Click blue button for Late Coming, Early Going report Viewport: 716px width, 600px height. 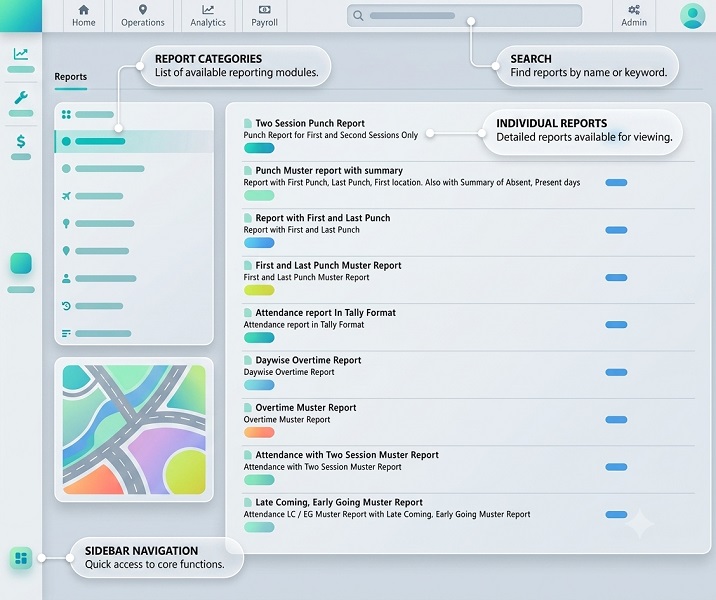tap(616, 515)
